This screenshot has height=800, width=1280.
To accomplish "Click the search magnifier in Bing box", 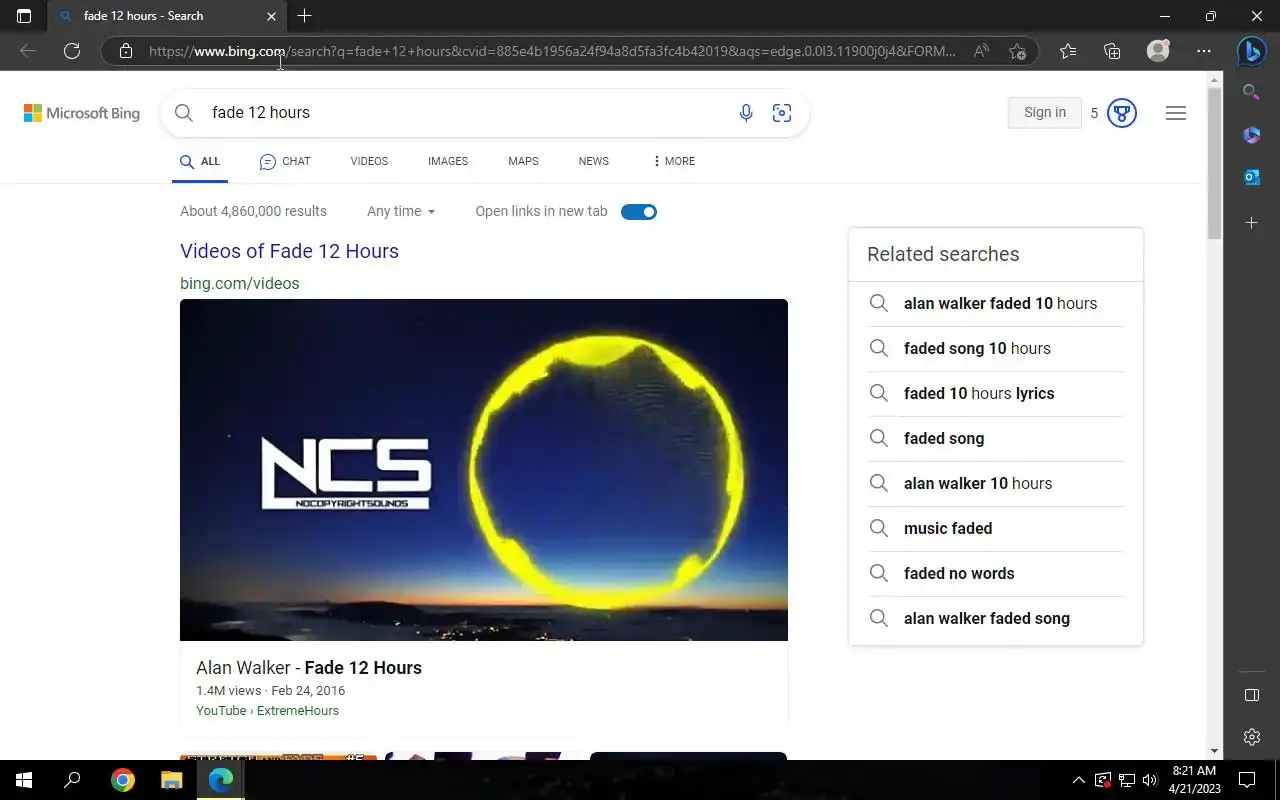I will pos(184,113).
